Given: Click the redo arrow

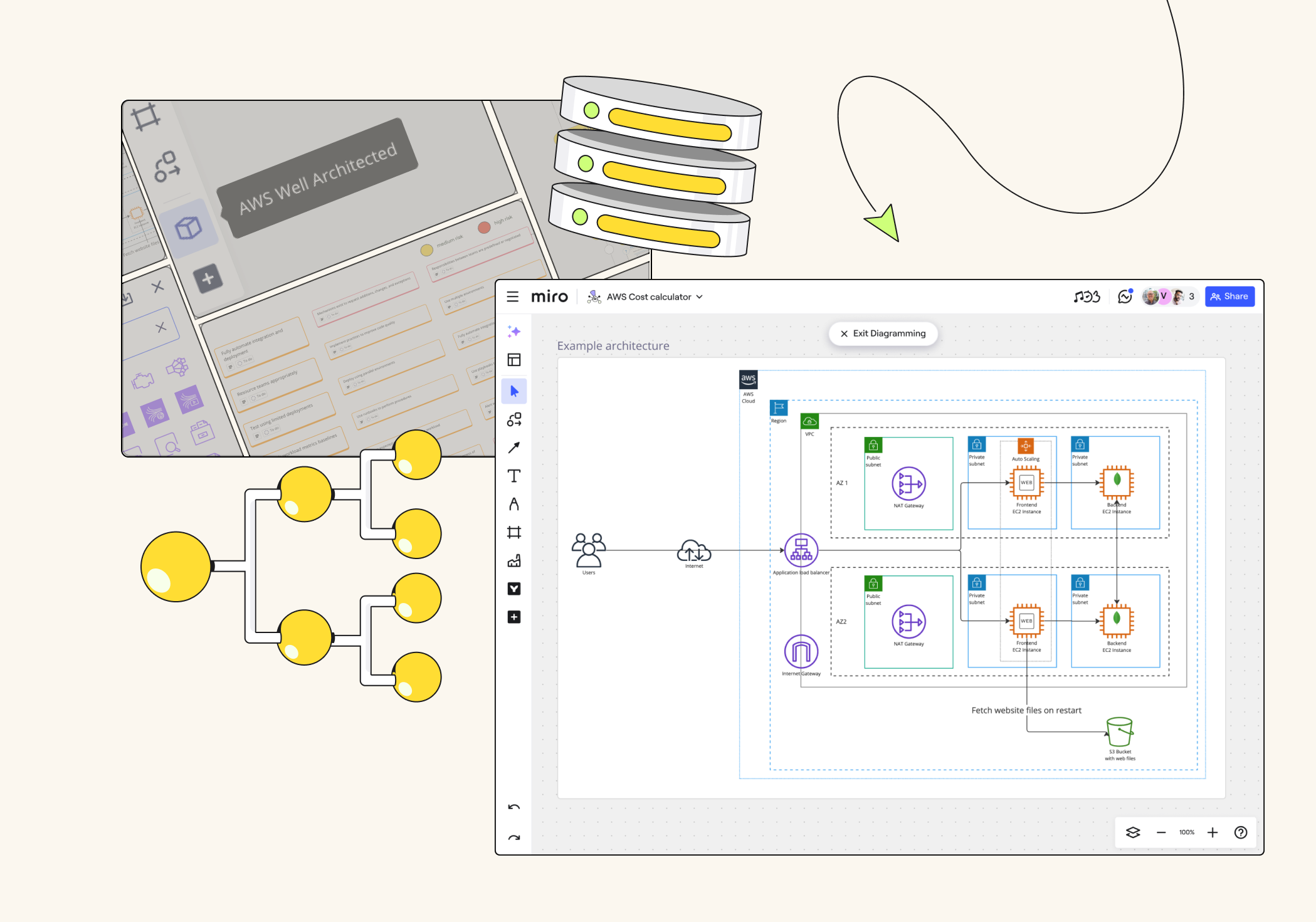Looking at the screenshot, I should pyautogui.click(x=514, y=837).
